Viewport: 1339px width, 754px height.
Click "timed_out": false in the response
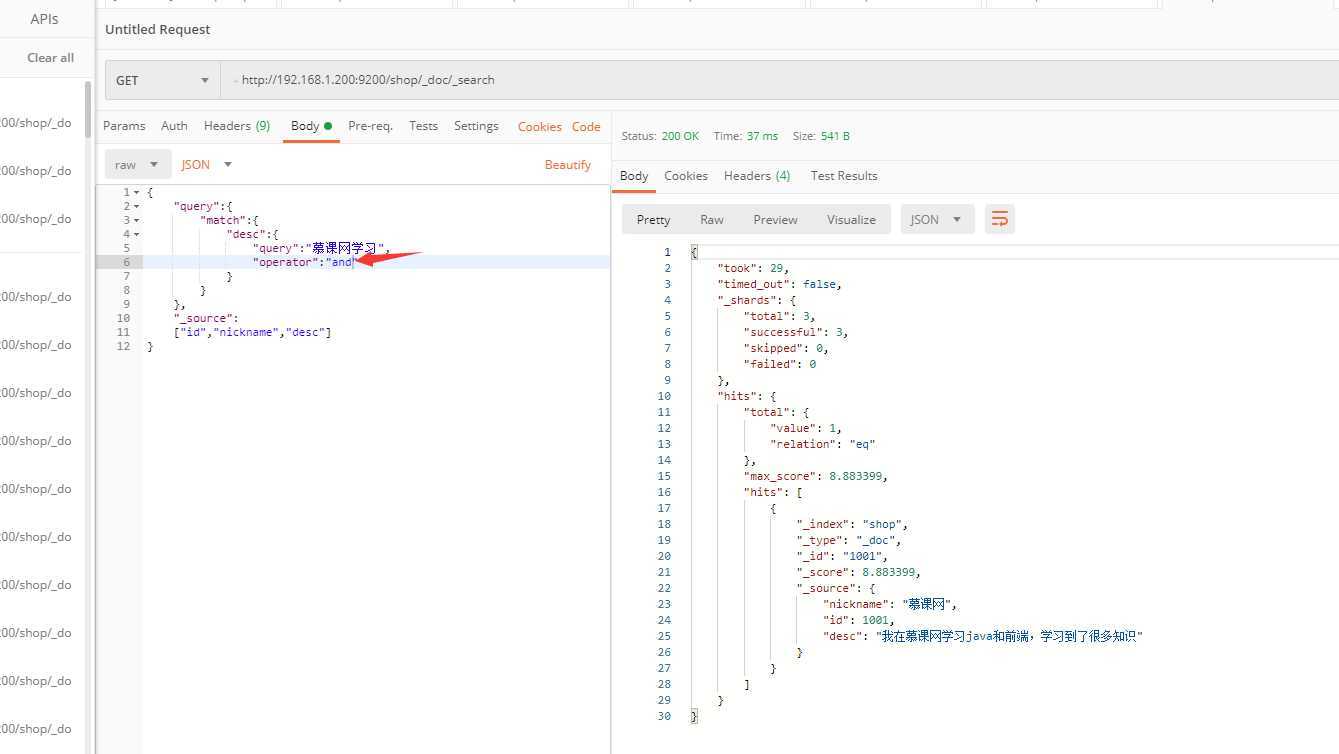click(780, 284)
